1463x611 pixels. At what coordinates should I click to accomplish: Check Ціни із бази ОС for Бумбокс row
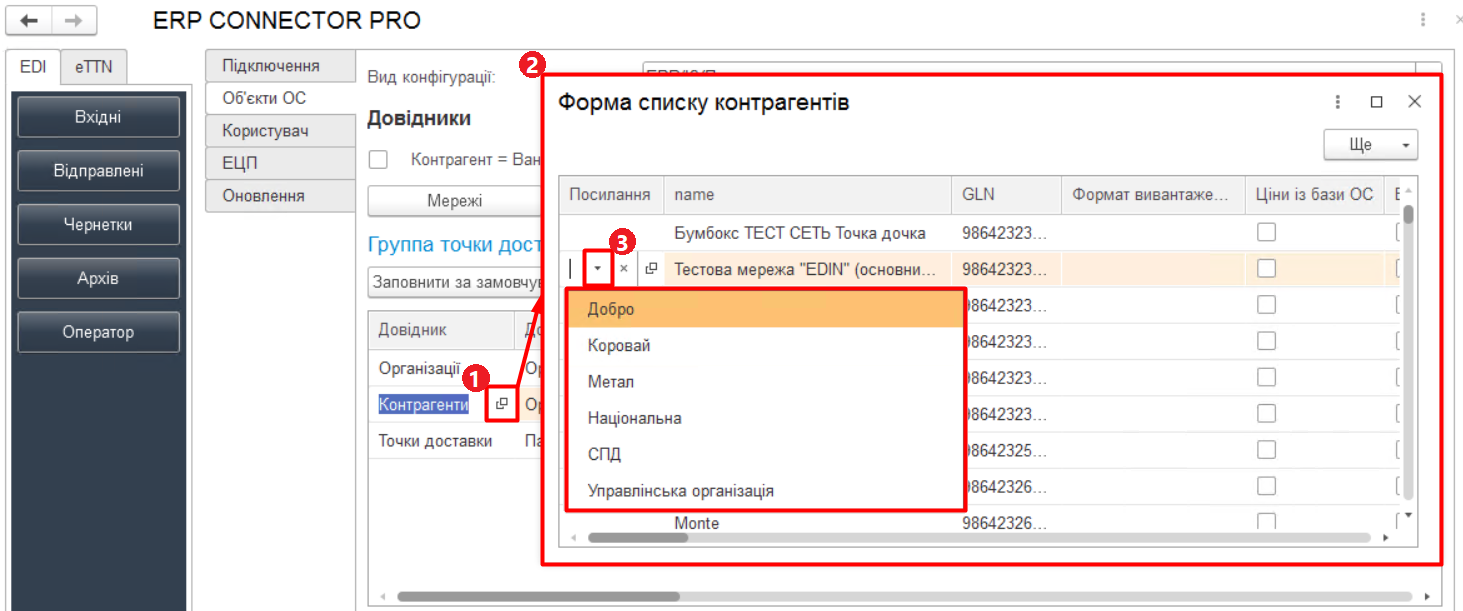1266,233
